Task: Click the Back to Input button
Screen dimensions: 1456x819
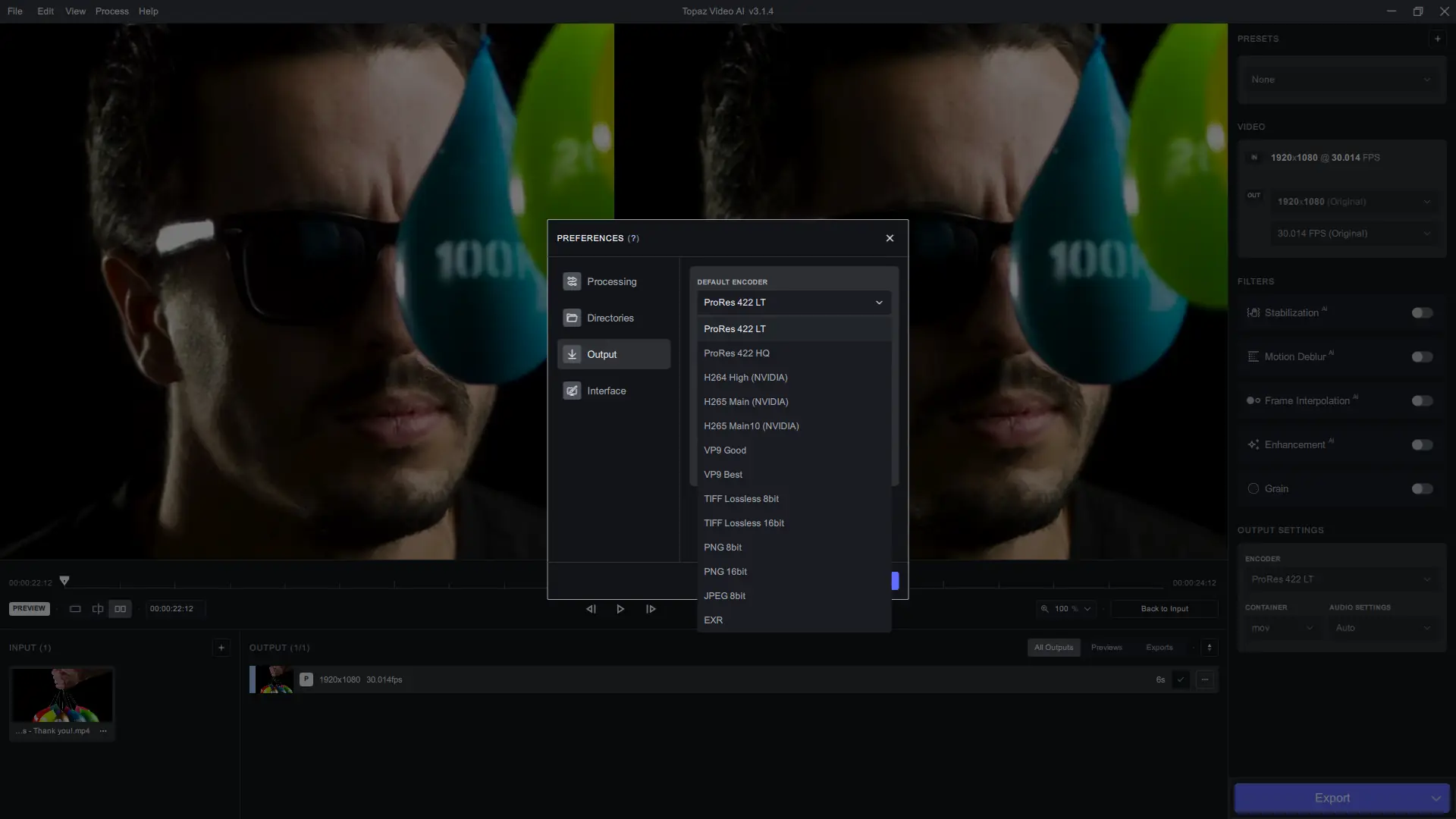Action: pyautogui.click(x=1164, y=609)
